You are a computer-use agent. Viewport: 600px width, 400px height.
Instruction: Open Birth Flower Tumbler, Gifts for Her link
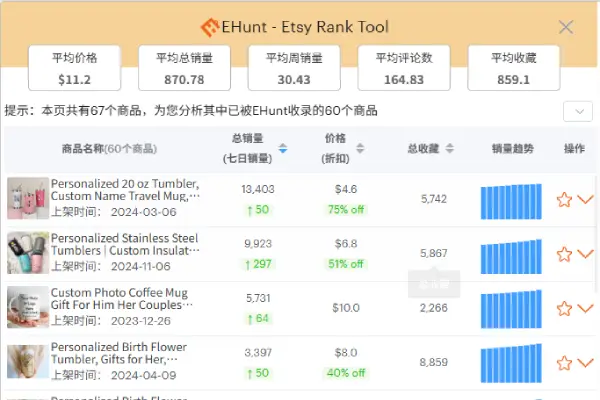tap(119, 353)
